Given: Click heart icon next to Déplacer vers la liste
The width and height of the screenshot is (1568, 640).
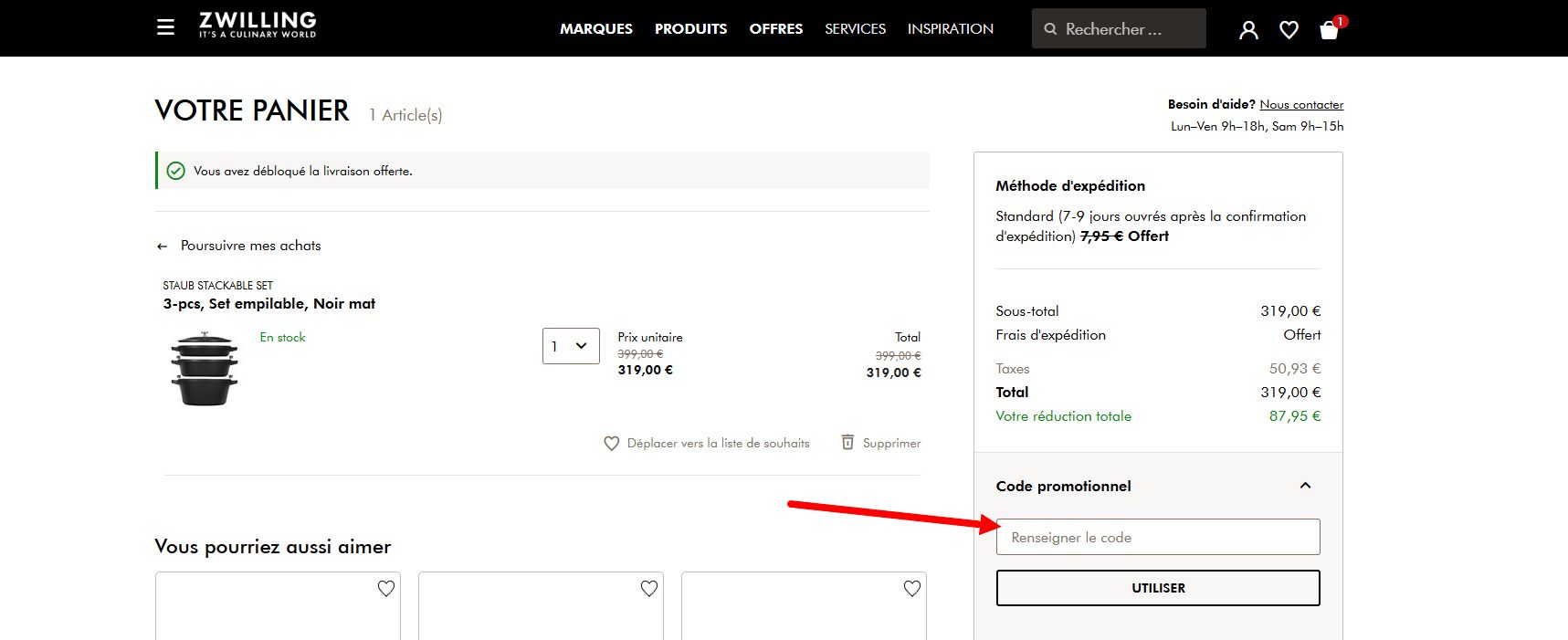Looking at the screenshot, I should (612, 444).
